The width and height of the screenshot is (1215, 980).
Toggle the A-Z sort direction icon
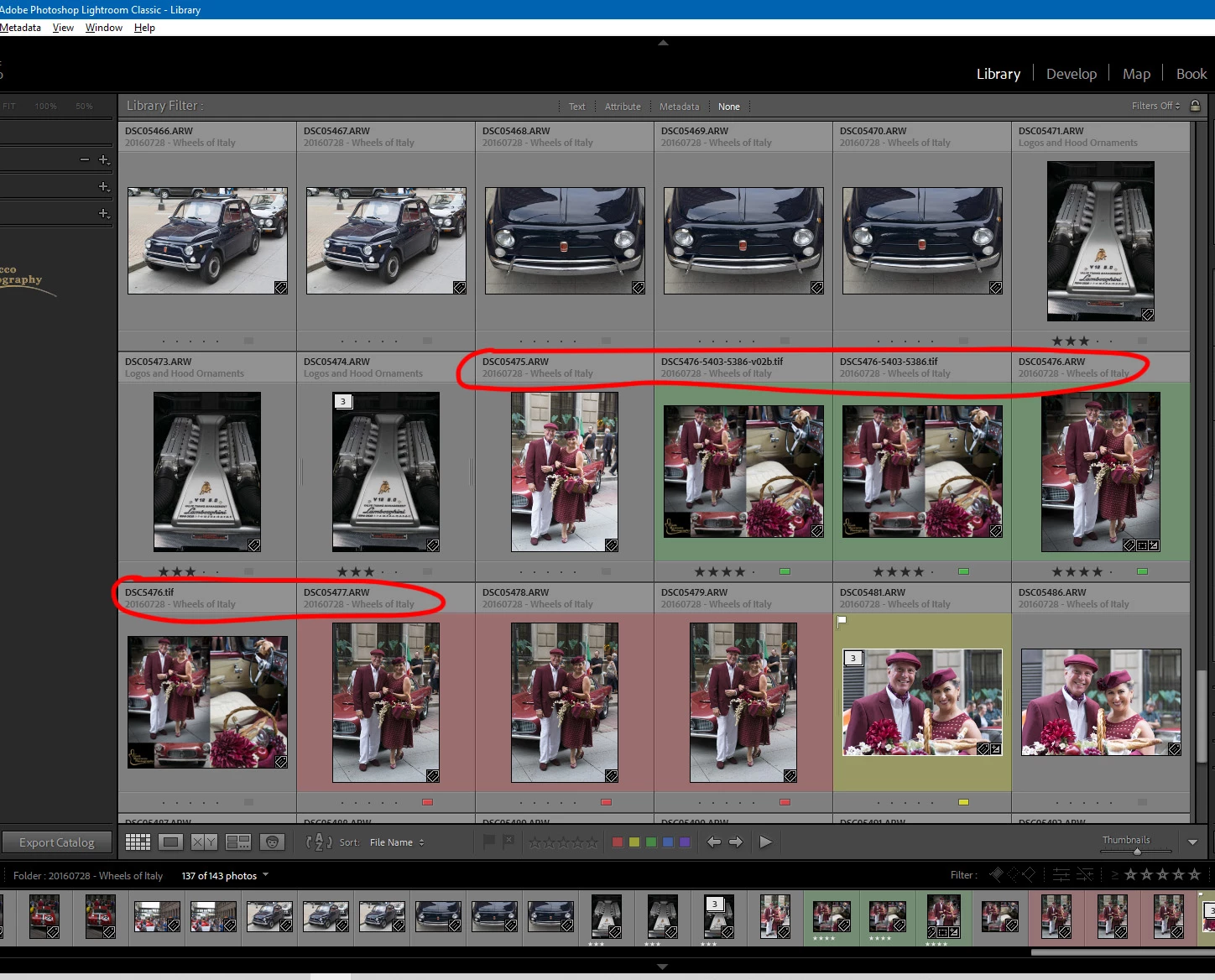[319, 842]
